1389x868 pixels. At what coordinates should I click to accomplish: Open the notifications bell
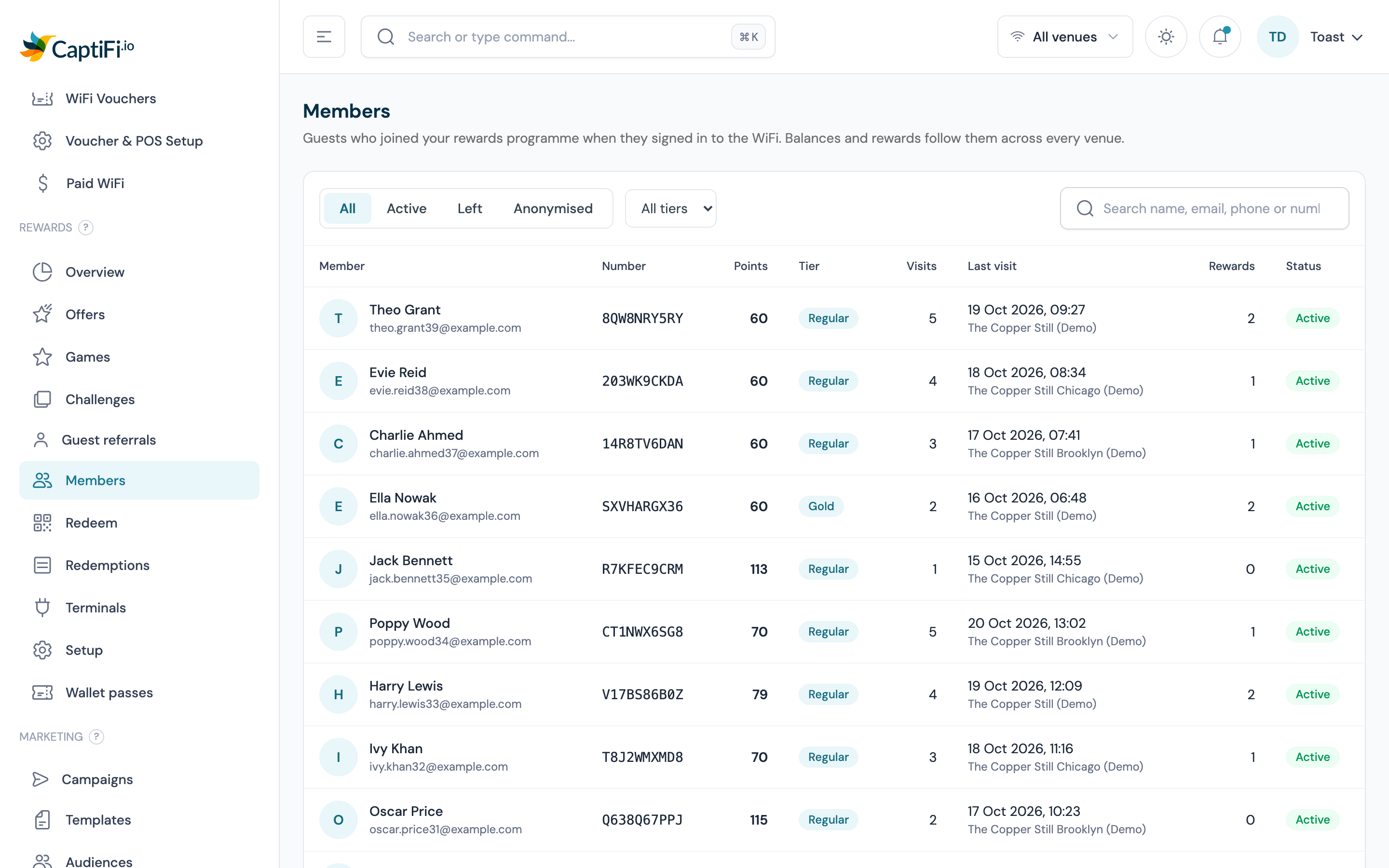coord(1220,37)
